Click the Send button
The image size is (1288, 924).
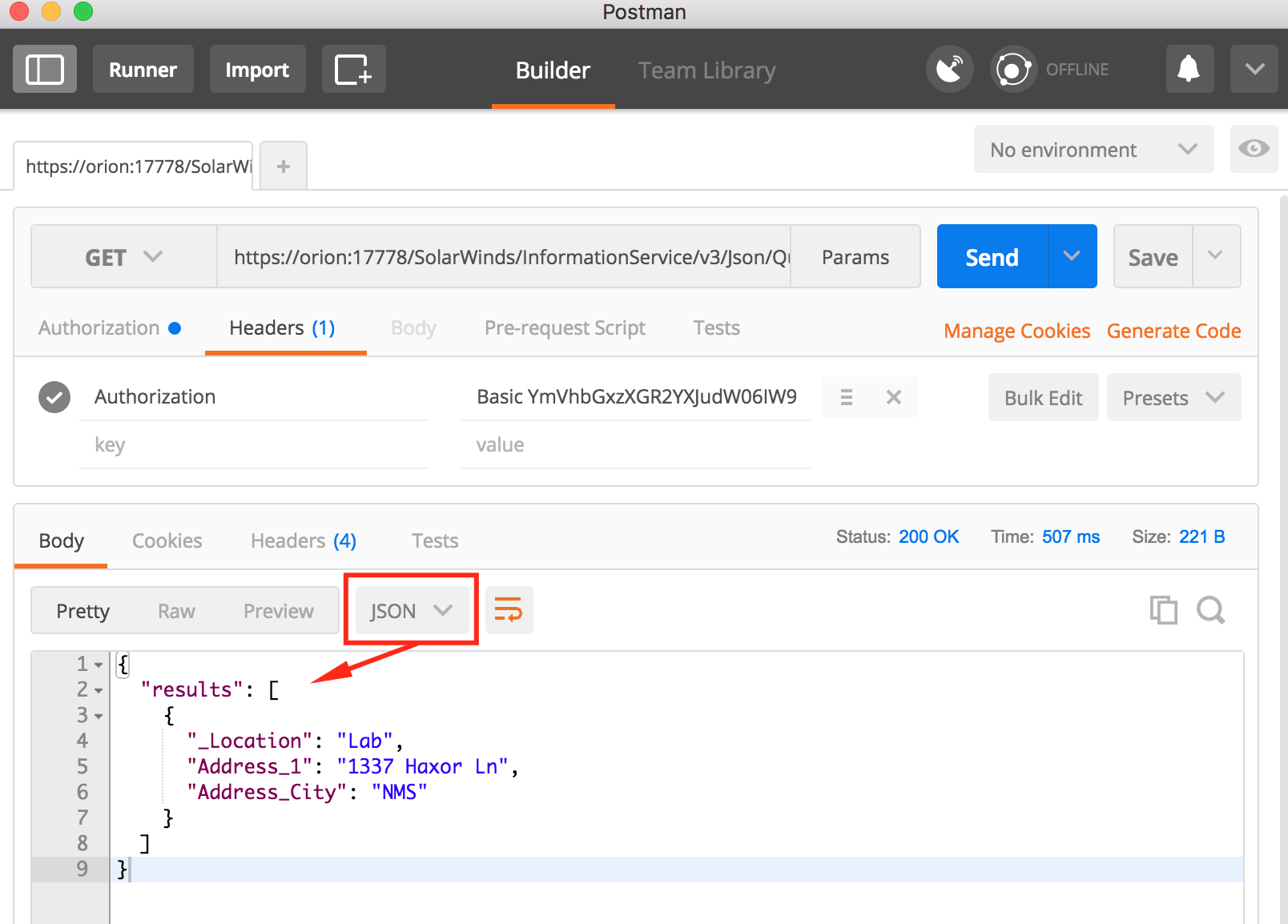click(991, 256)
